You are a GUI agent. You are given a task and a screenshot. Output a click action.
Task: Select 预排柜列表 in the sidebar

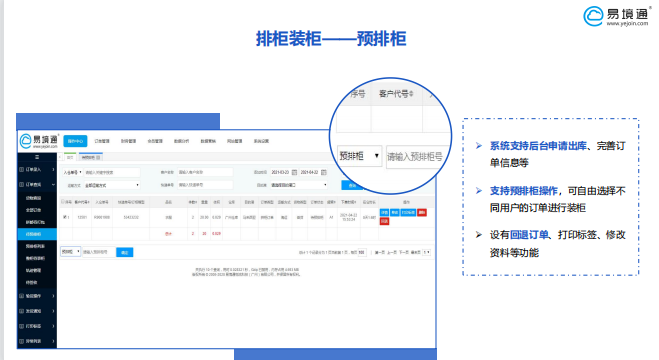click(35, 246)
